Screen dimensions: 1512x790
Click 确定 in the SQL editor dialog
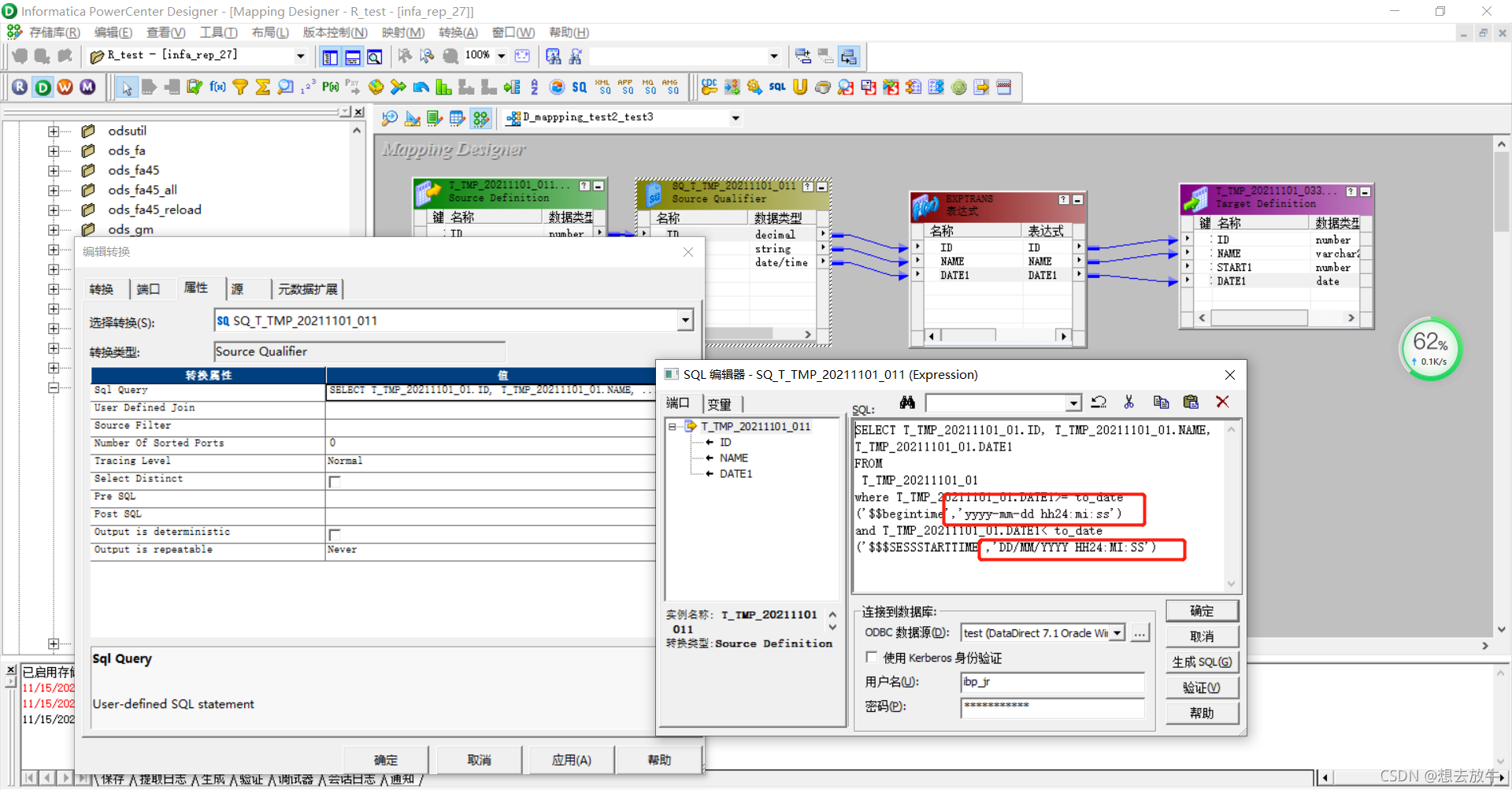point(1202,611)
